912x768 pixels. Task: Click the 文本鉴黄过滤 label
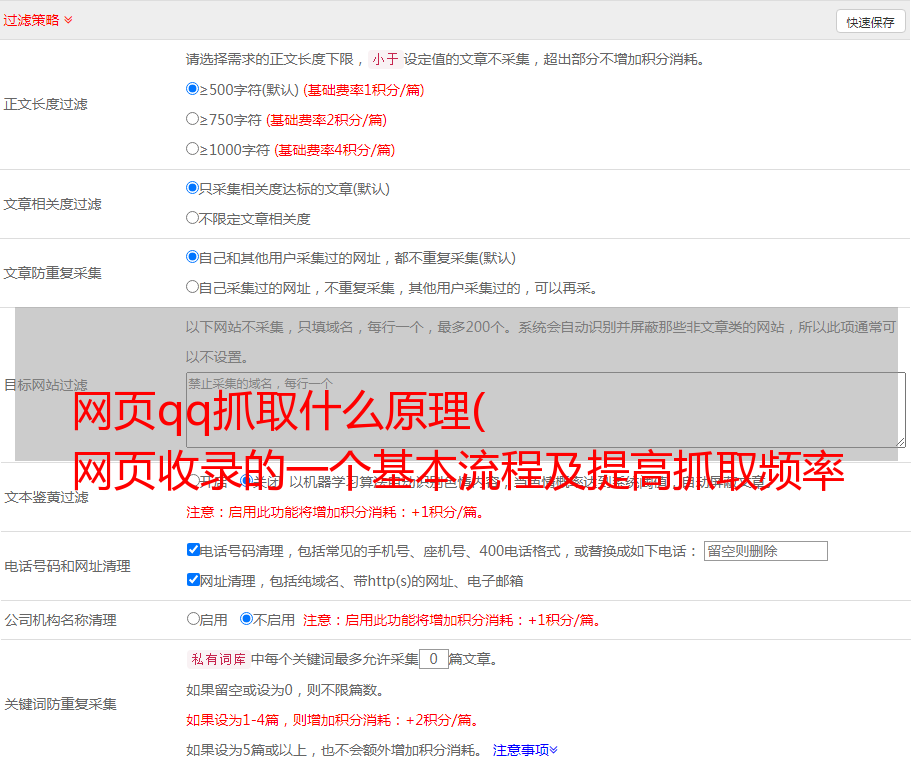point(47,497)
